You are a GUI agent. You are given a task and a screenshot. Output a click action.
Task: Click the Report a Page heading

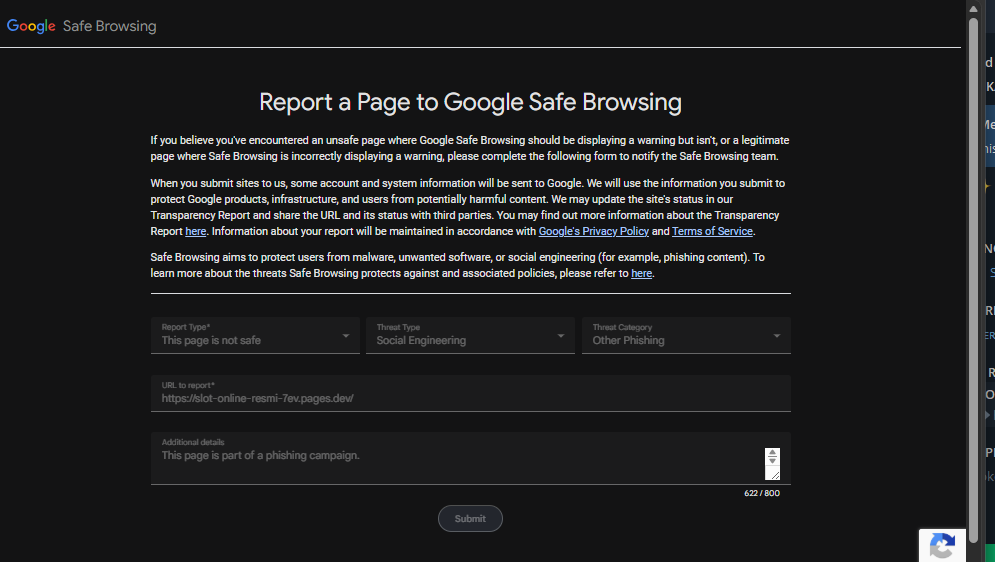coord(470,102)
